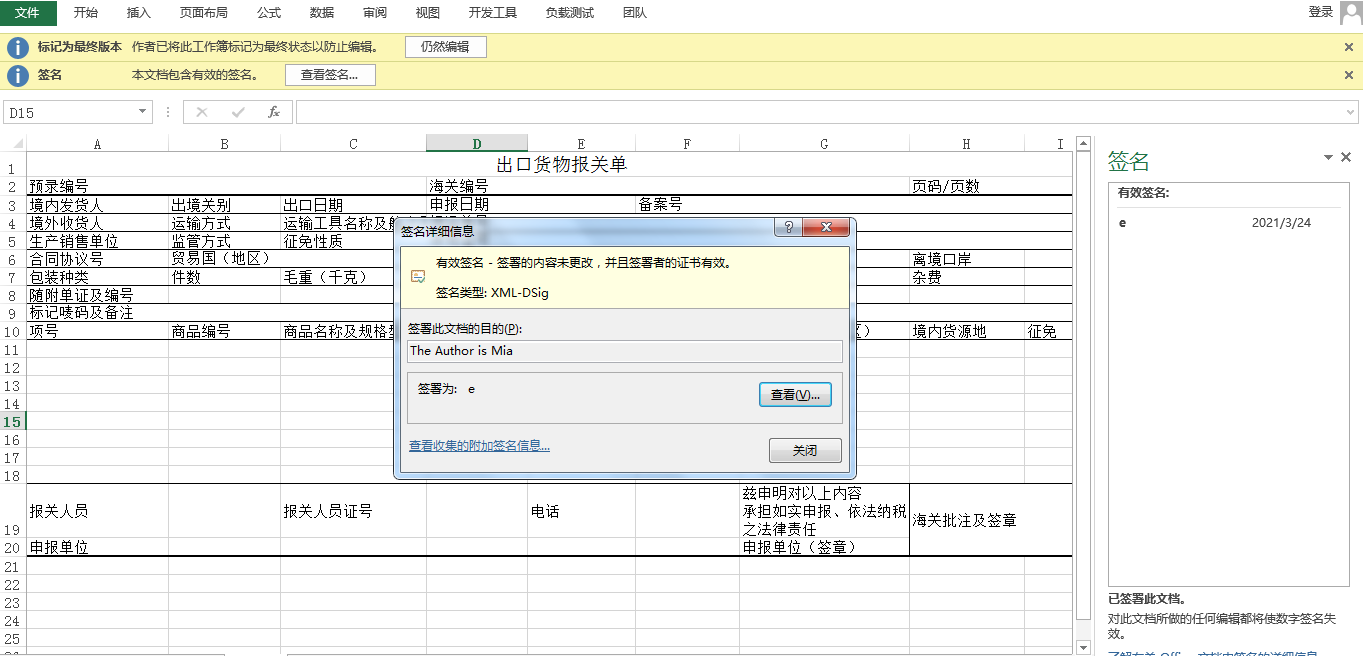Viewport: 1363px width, 656px height.
Task: Click the 查看签名 button
Action: 330,74
